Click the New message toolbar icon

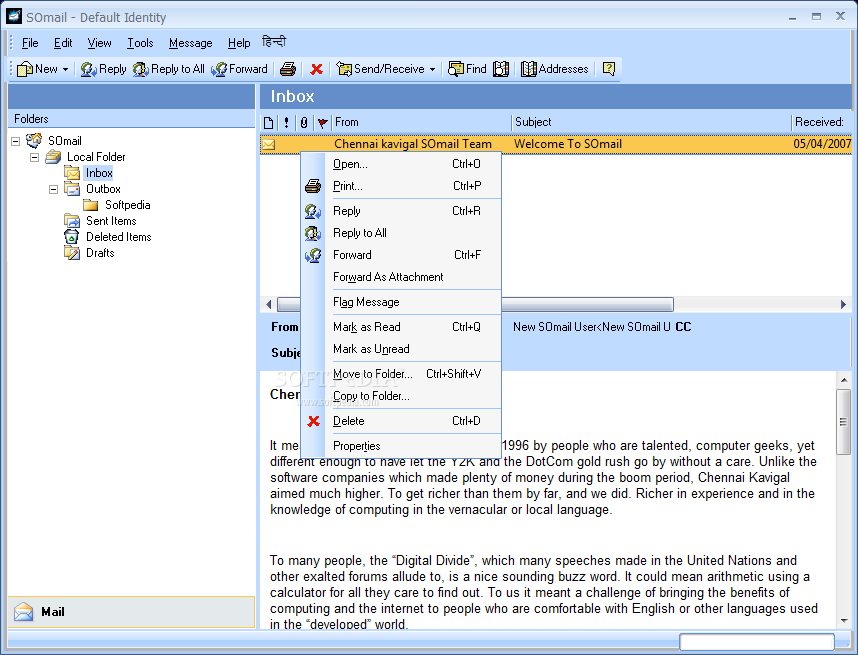25,69
